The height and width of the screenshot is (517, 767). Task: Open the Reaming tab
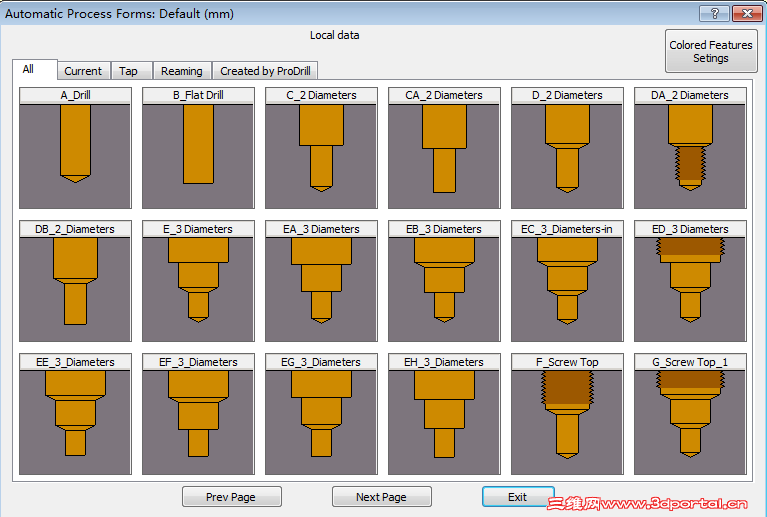pos(182,71)
